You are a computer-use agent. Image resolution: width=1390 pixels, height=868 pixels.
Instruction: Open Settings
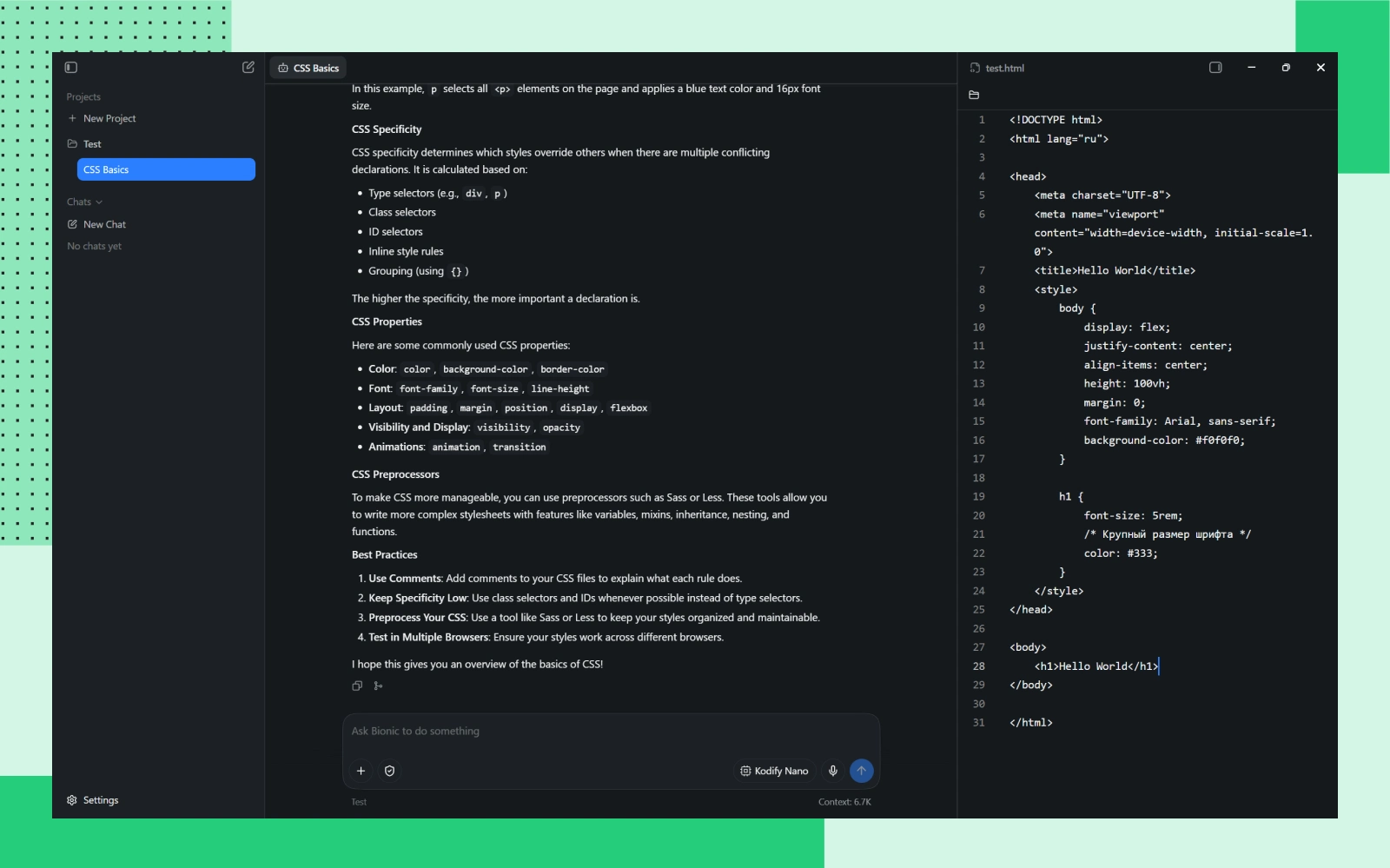(92, 800)
